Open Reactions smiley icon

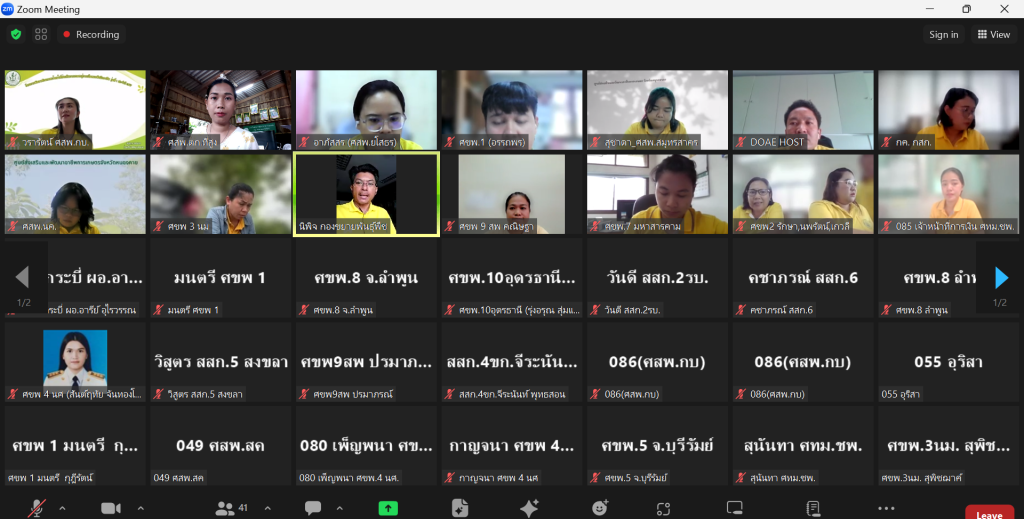(600, 508)
